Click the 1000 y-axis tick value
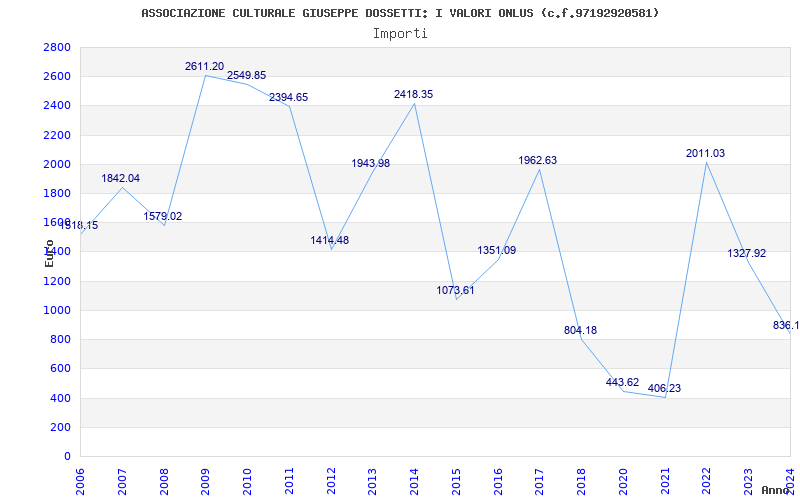800x500 pixels. pyautogui.click(x=57, y=311)
